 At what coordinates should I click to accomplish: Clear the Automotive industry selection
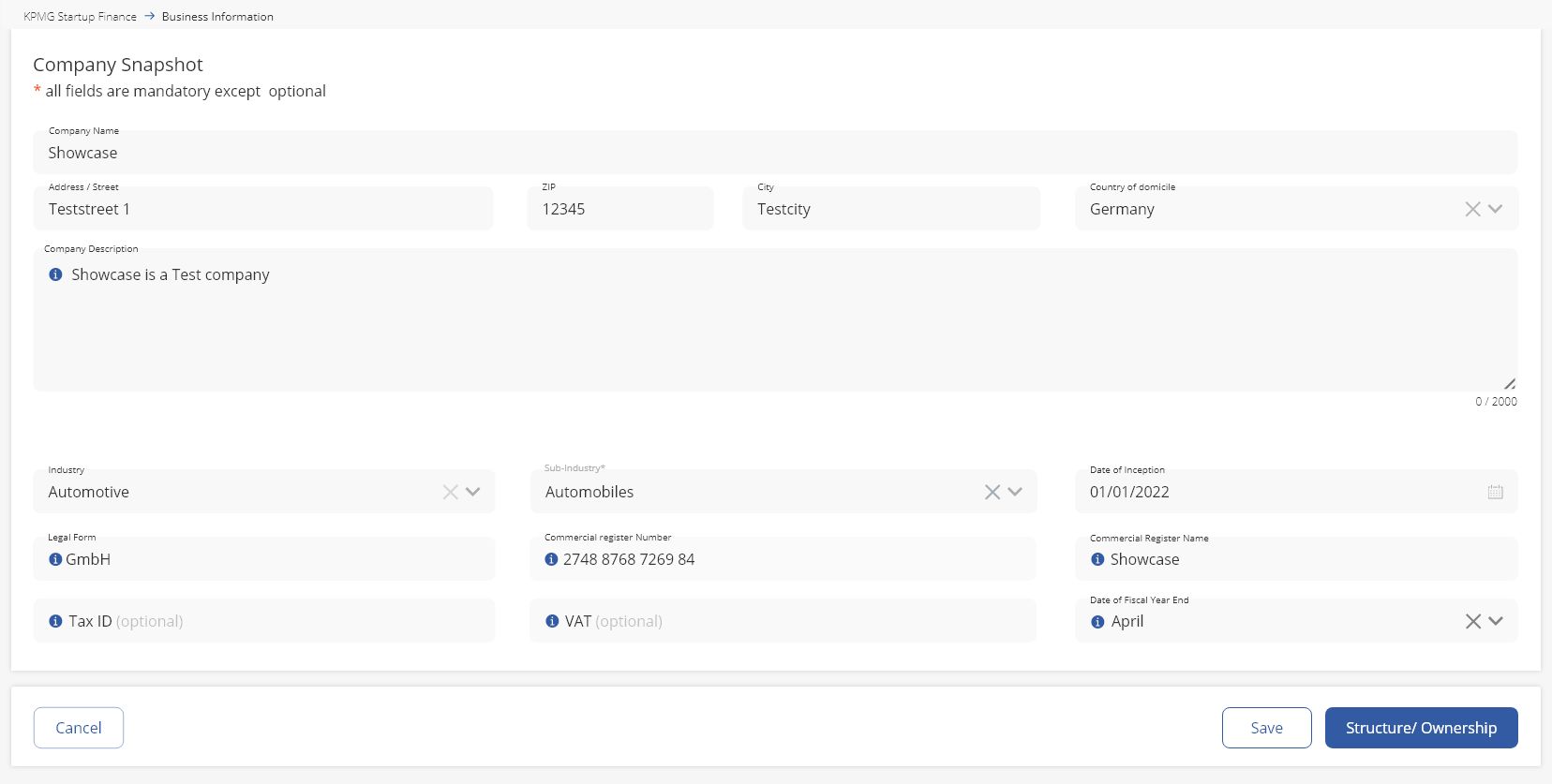click(x=450, y=492)
